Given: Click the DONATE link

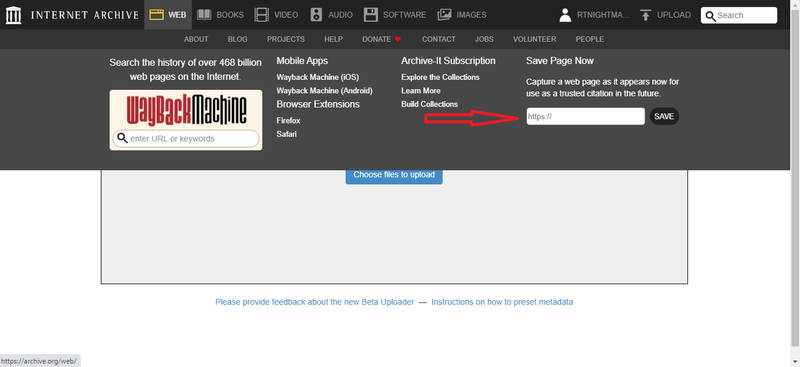Looking at the screenshot, I should coord(377,39).
